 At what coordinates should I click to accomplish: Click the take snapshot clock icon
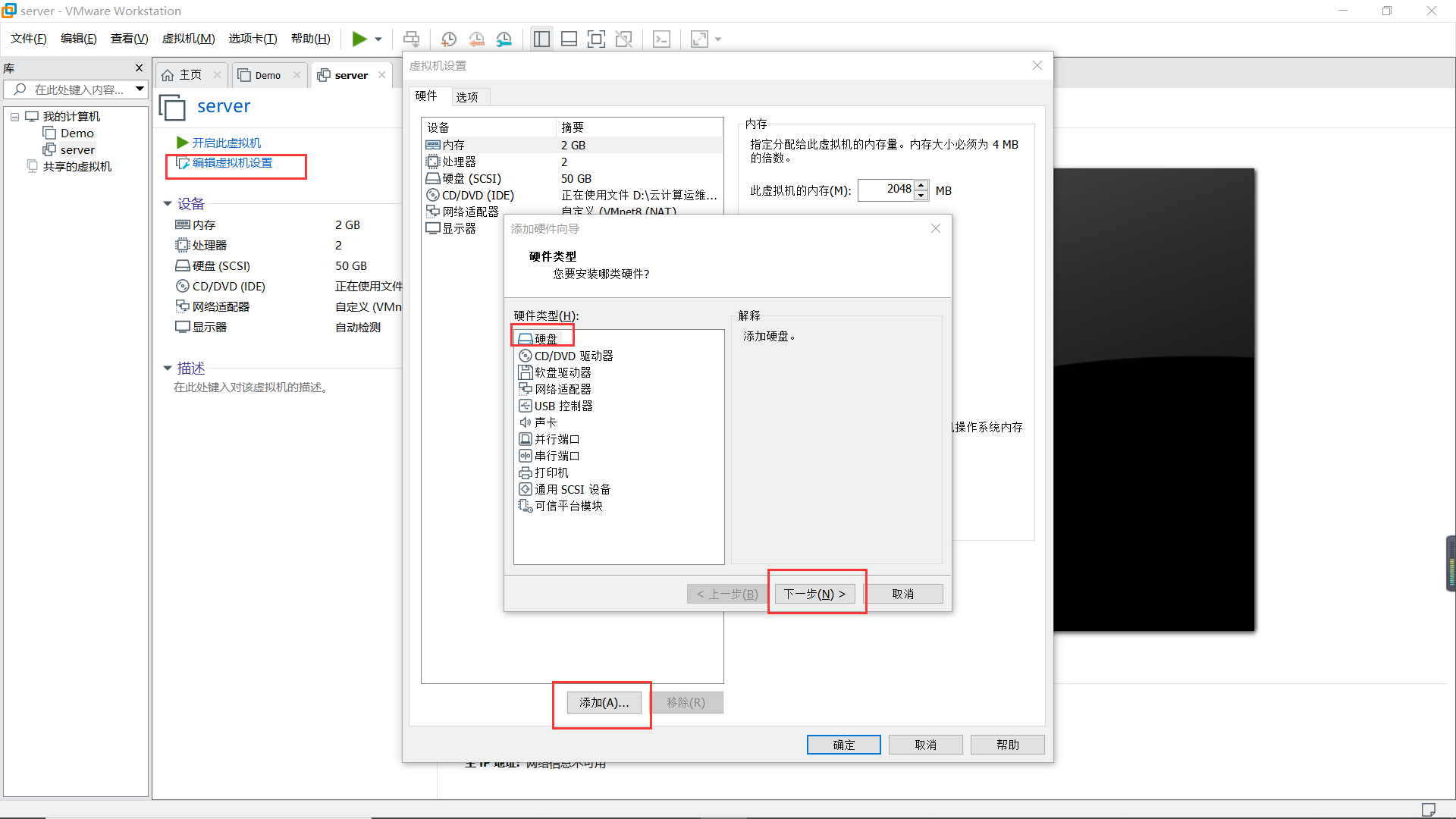pyautogui.click(x=449, y=39)
